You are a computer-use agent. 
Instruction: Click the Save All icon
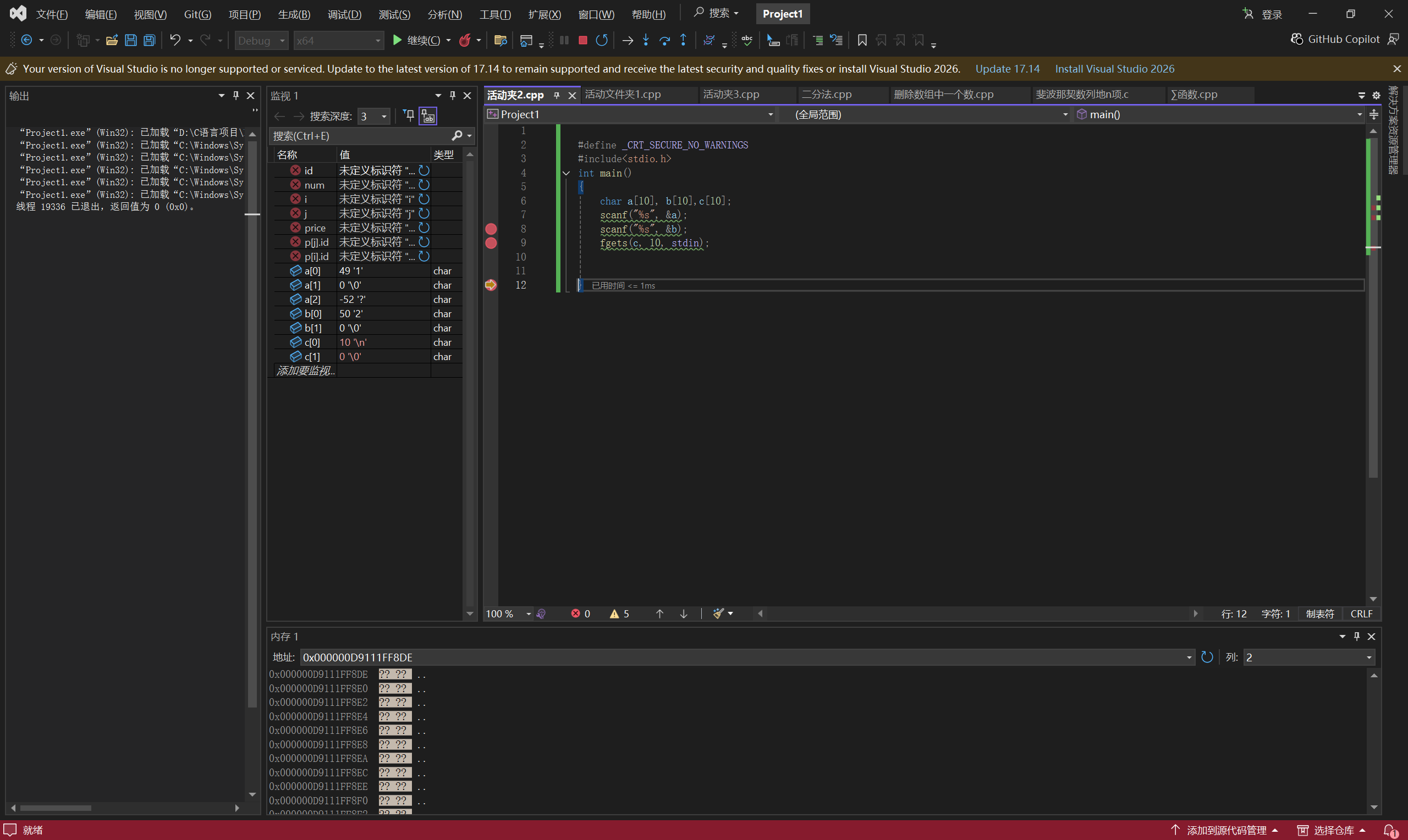[x=150, y=40]
